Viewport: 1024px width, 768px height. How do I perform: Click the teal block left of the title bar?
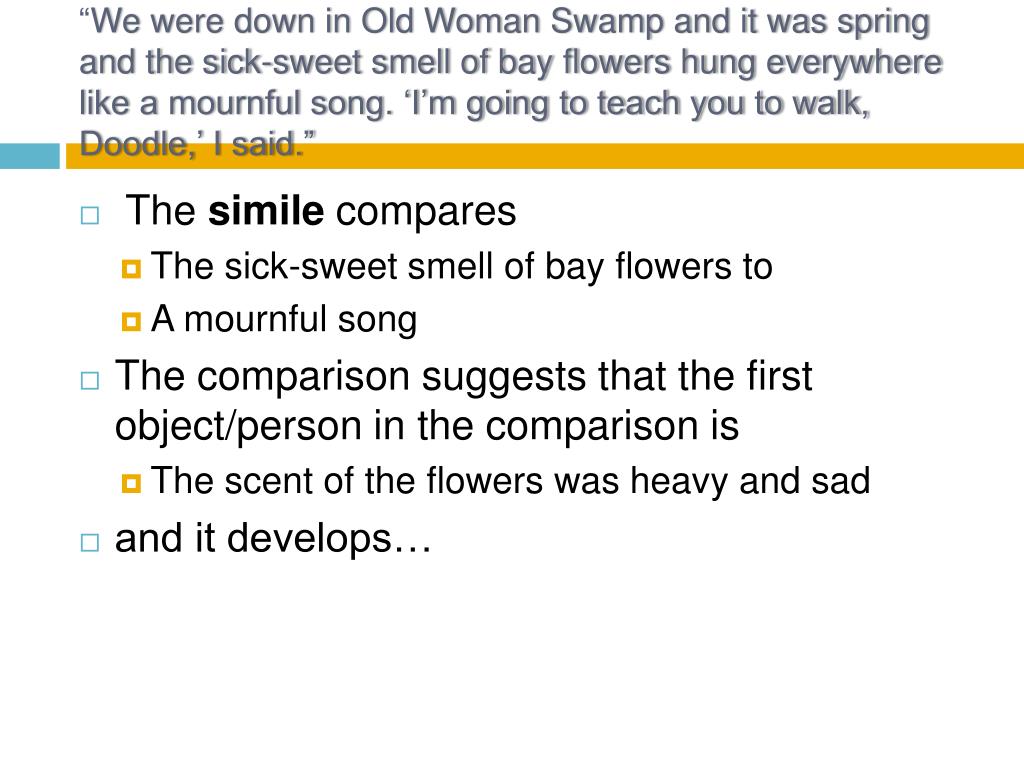tap(29, 156)
